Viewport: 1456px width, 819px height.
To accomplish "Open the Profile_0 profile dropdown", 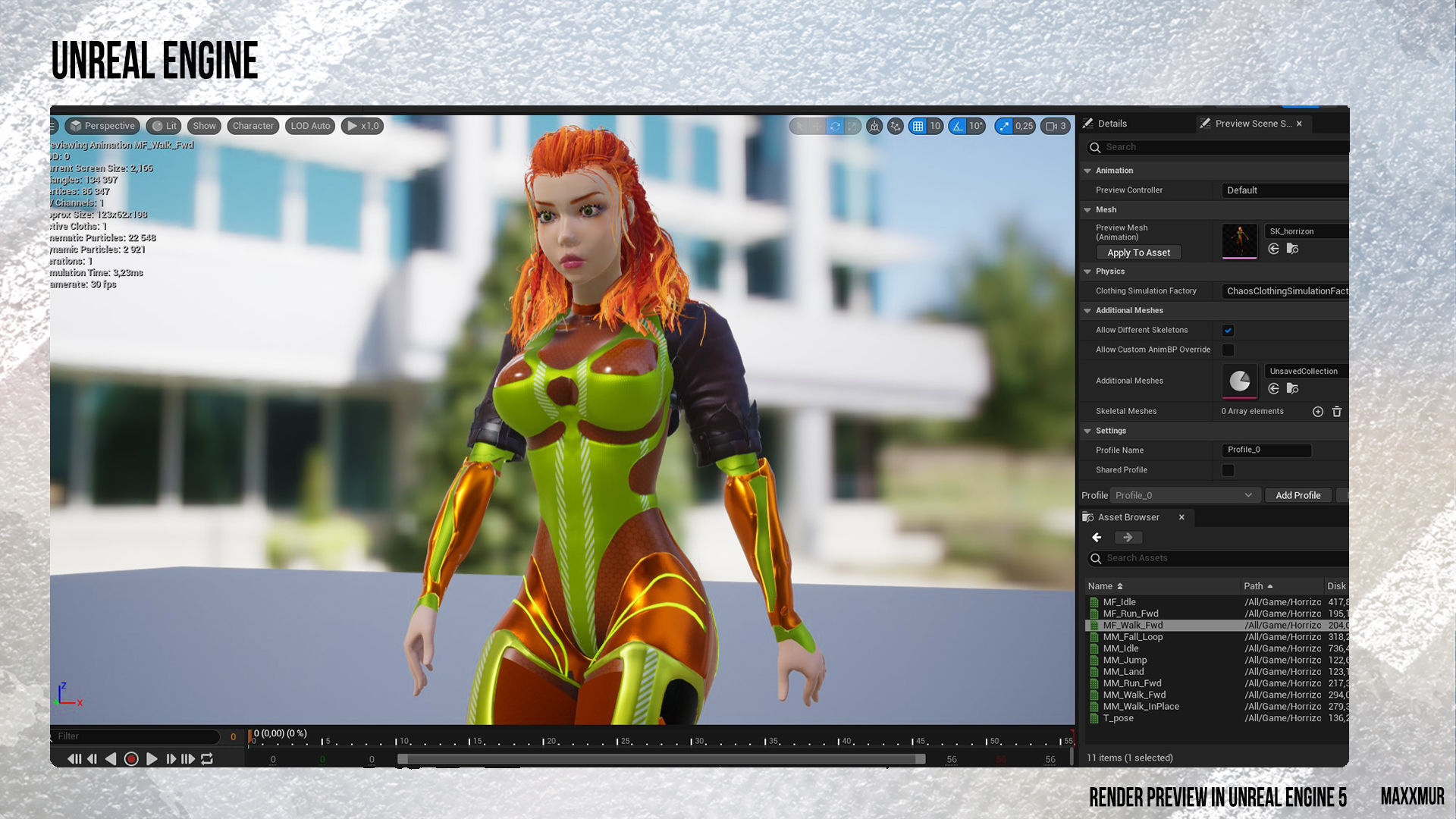I will click(x=1185, y=495).
